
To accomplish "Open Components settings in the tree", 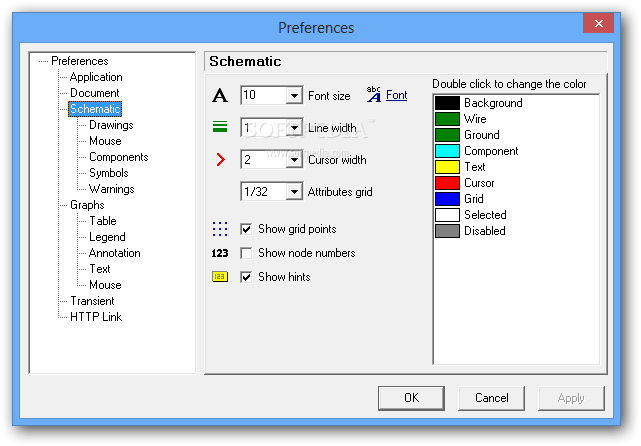I will pos(119,157).
